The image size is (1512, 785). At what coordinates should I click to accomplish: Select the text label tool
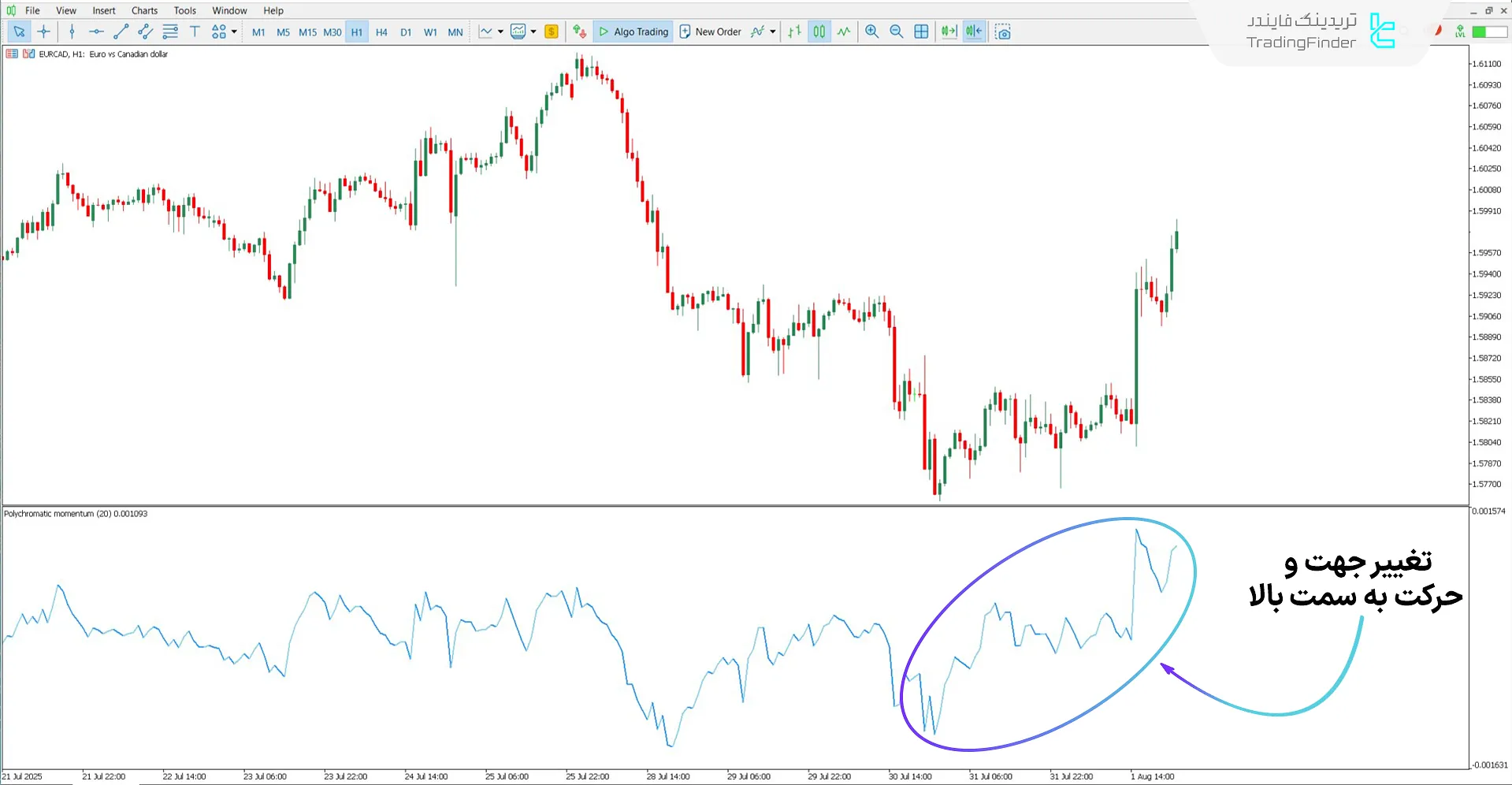[x=195, y=32]
